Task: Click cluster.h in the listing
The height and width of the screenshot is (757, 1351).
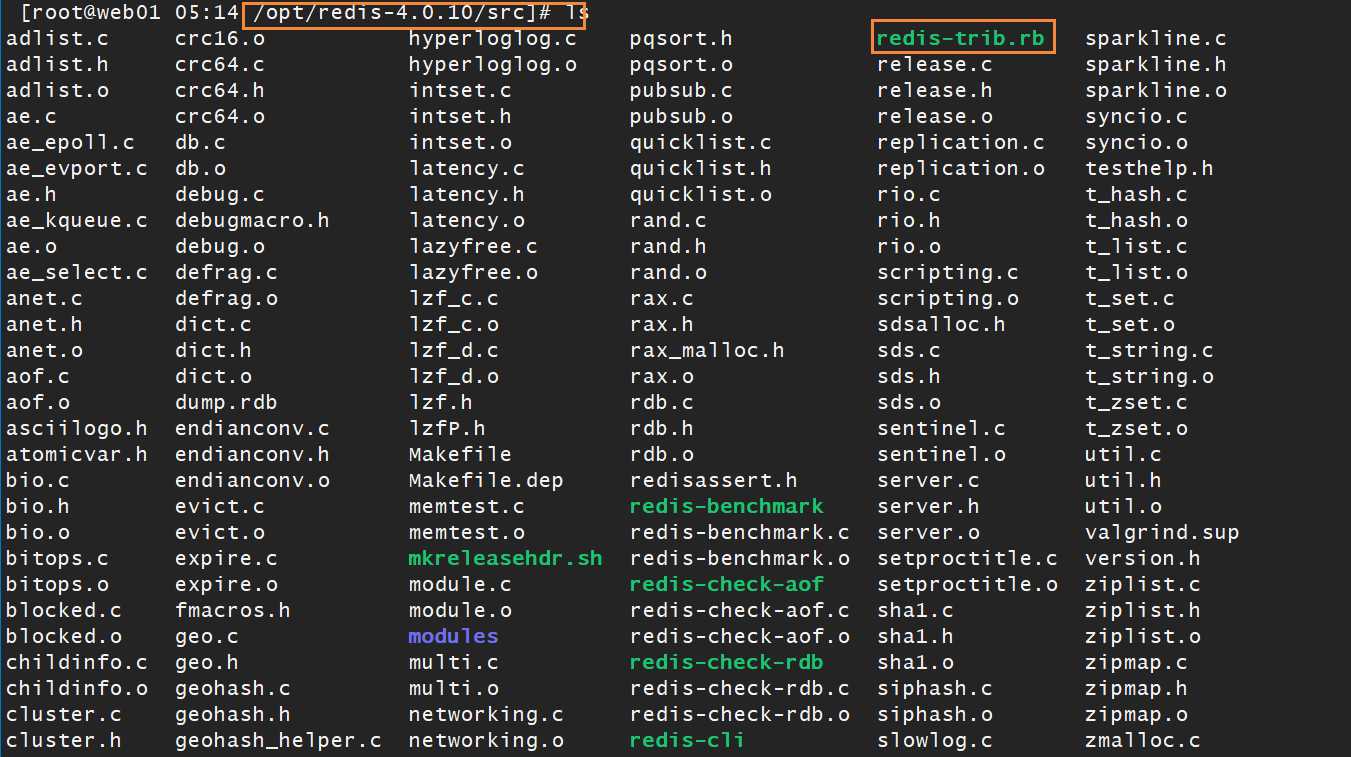Action: coord(64,740)
